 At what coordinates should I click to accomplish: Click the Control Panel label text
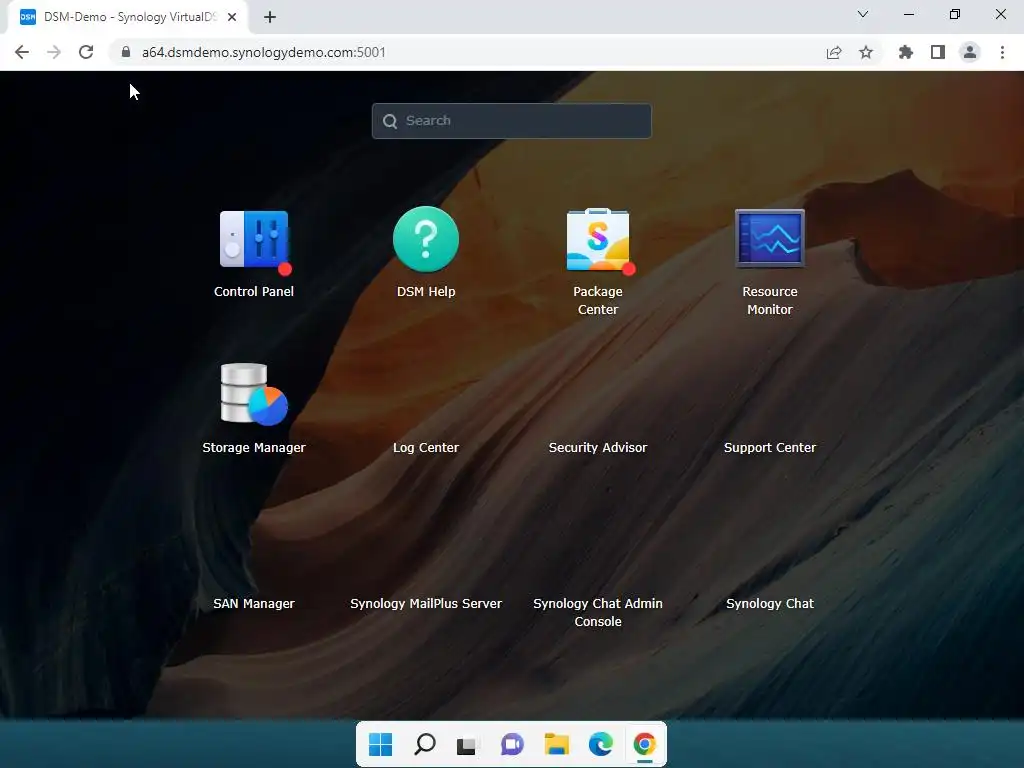pos(254,291)
